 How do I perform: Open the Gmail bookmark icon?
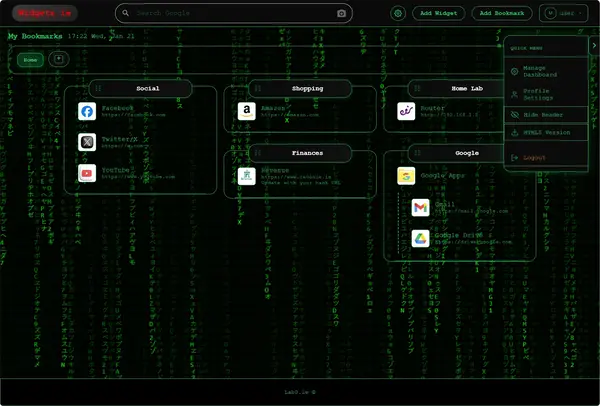coord(420,208)
